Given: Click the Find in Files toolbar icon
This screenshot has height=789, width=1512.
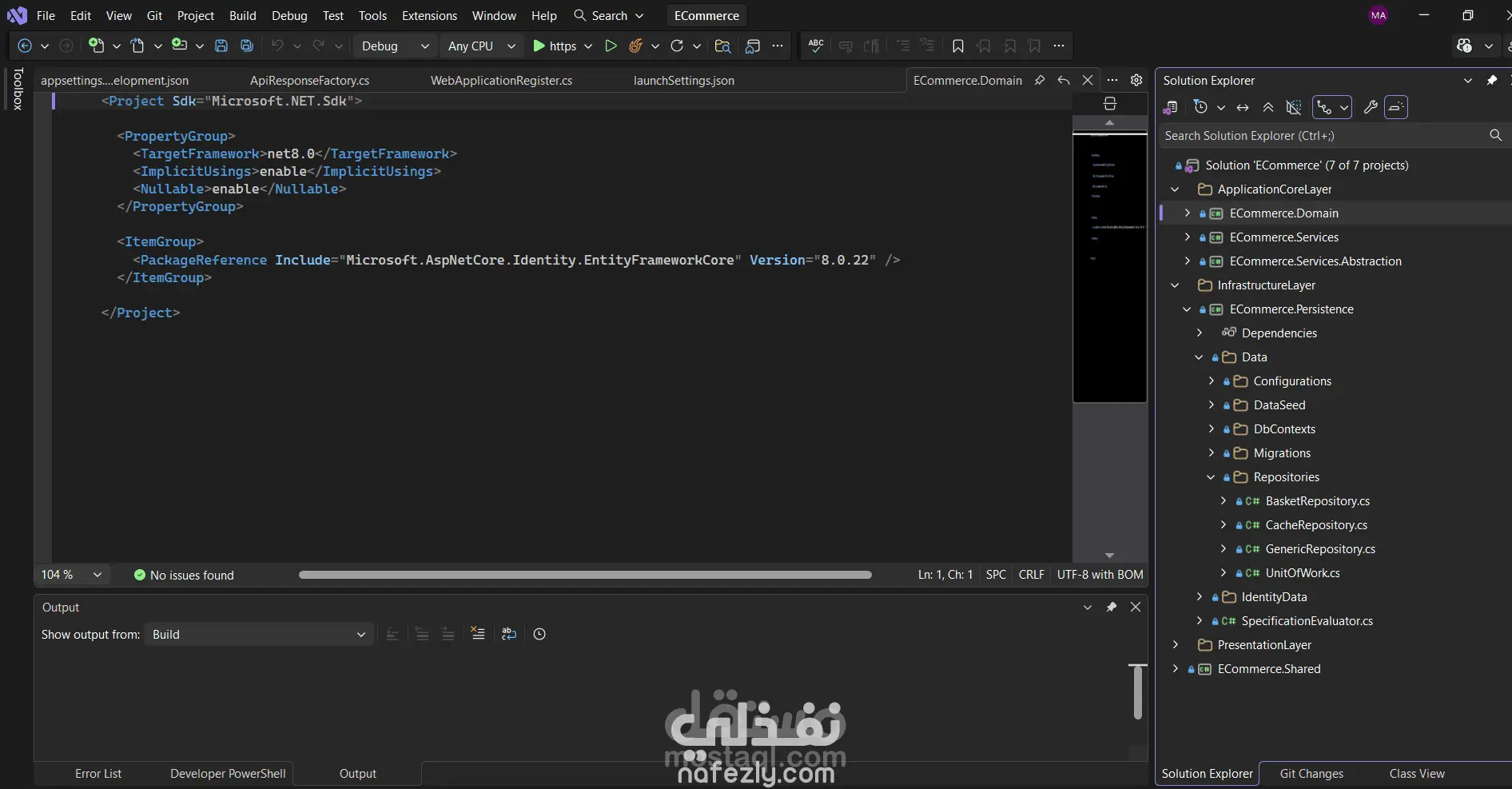Looking at the screenshot, I should pos(722,46).
